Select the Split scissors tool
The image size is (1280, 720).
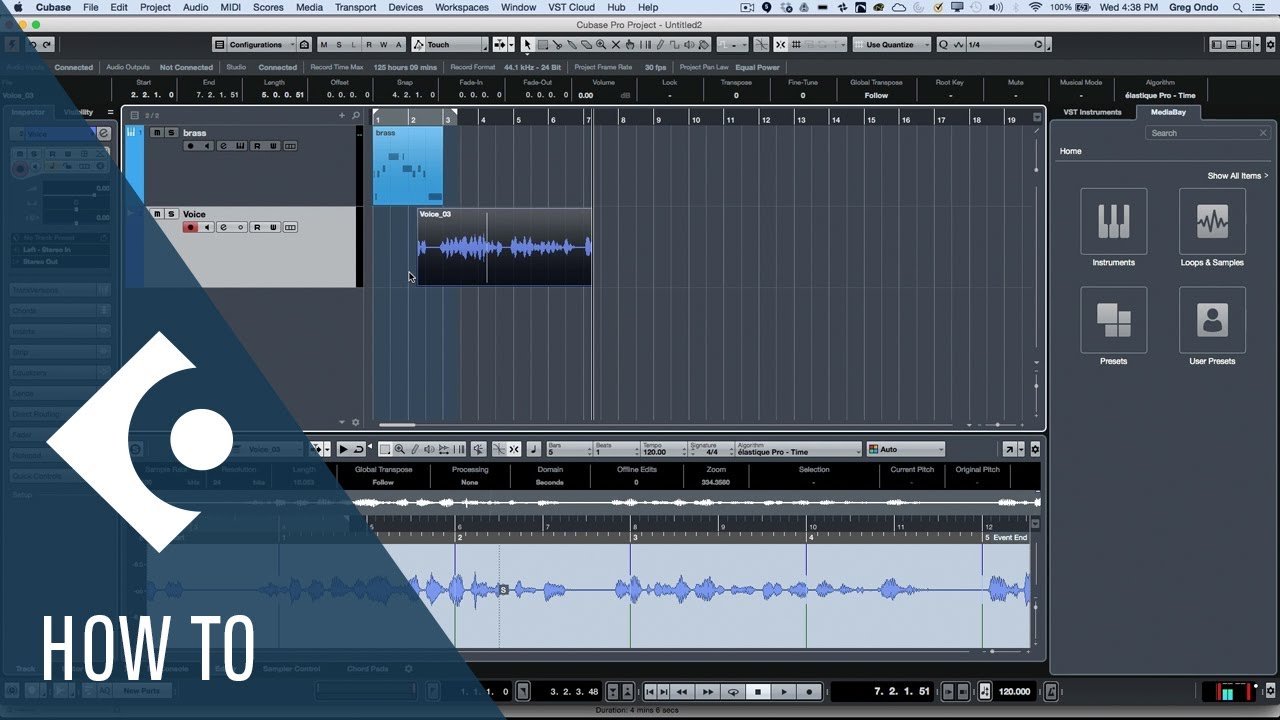[x=557, y=45]
